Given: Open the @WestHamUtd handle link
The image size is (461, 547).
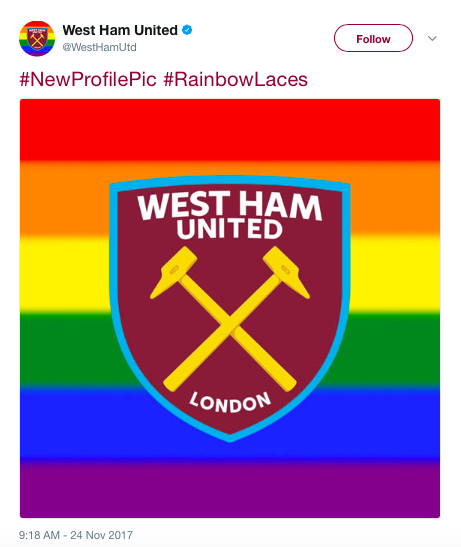Looking at the screenshot, I should click(99, 47).
